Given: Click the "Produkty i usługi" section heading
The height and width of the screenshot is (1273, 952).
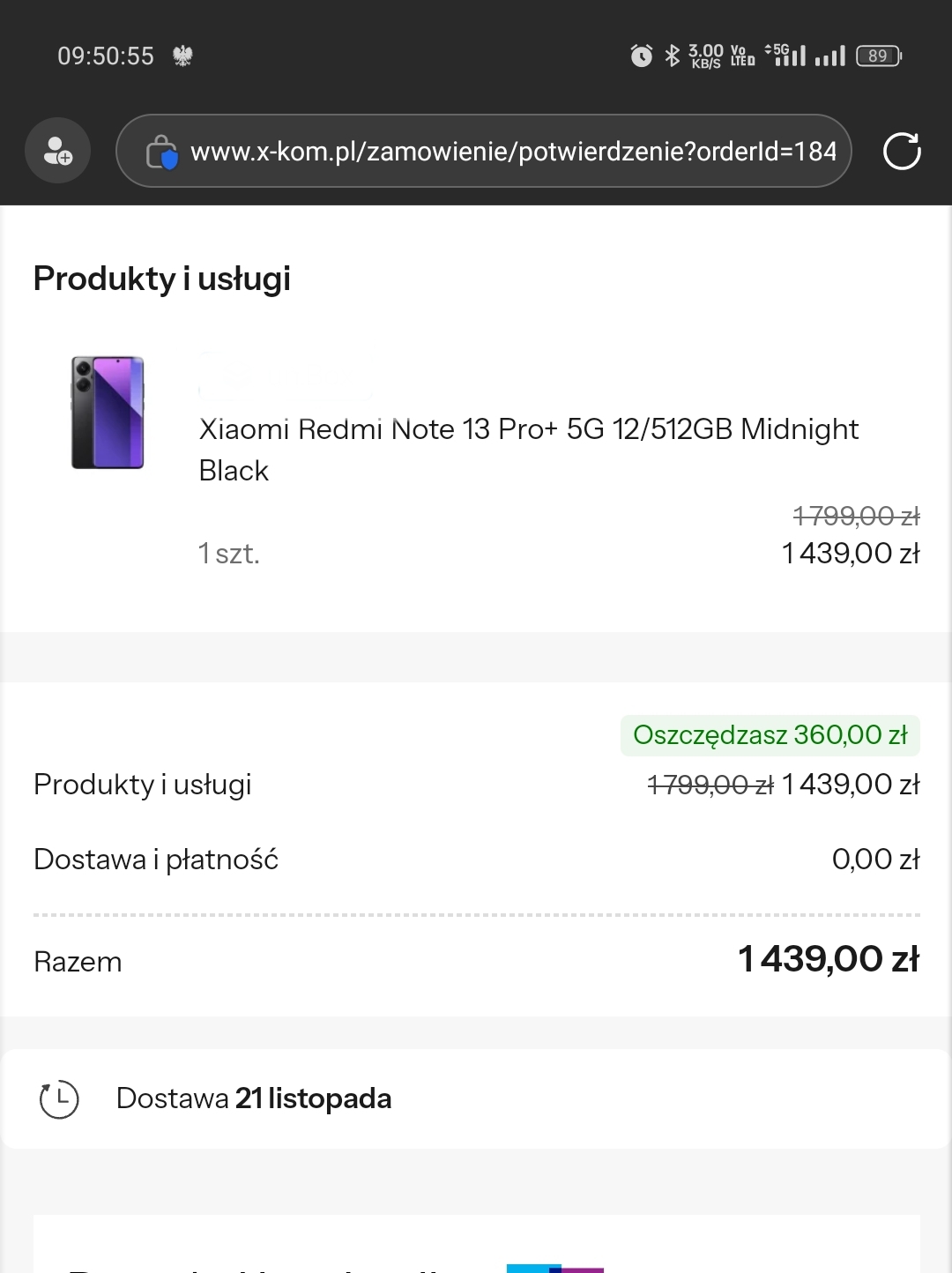Looking at the screenshot, I should tap(161, 279).
